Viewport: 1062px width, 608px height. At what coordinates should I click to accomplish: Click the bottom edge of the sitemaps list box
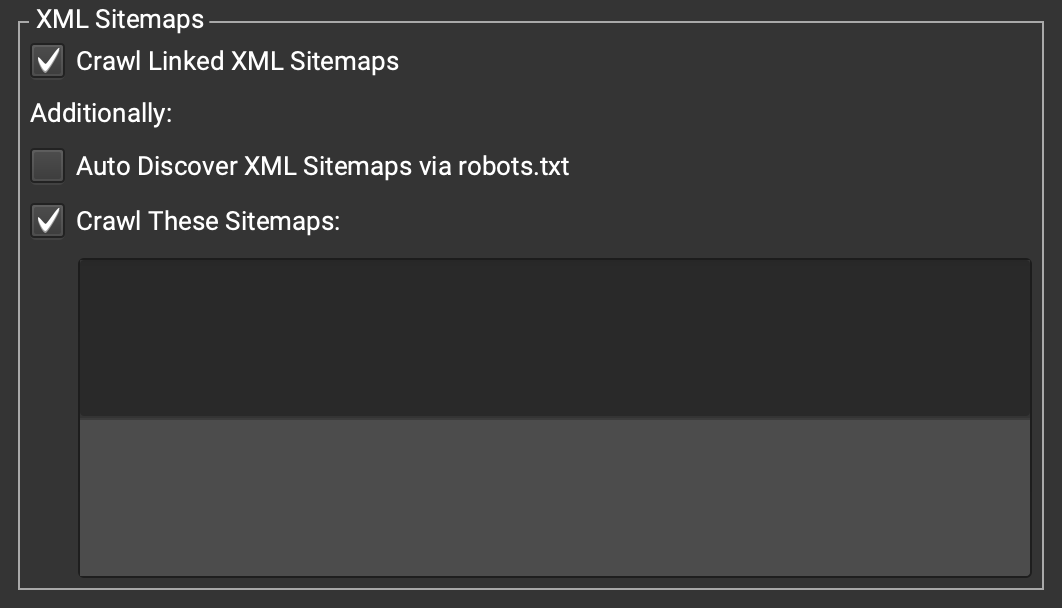pyautogui.click(x=554, y=575)
